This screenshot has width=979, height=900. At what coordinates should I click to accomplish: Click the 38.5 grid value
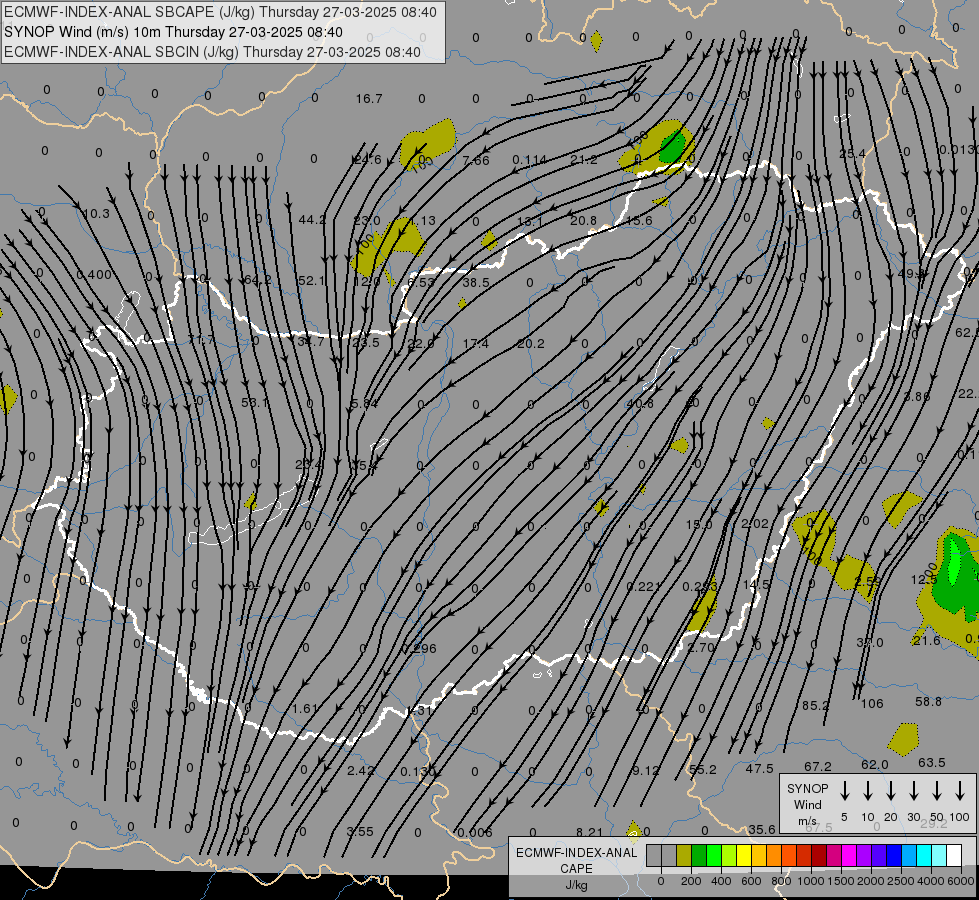[x=476, y=282]
